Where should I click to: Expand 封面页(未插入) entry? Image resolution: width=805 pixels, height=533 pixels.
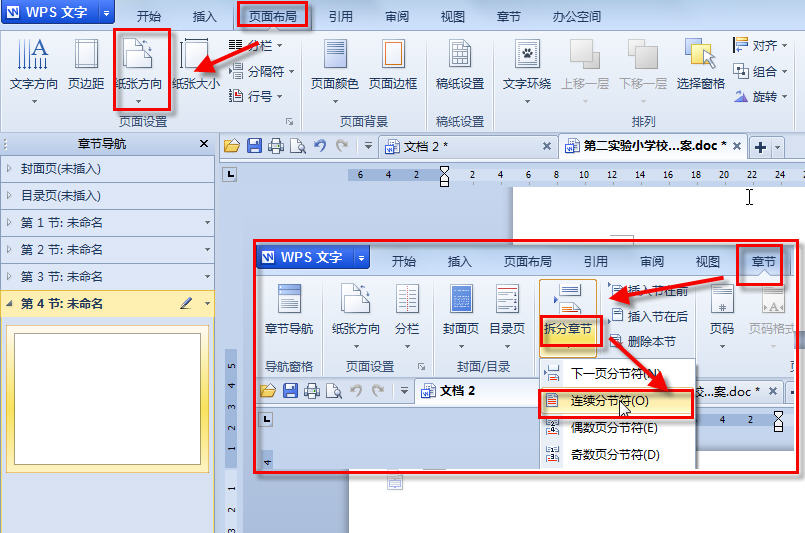click(9, 168)
